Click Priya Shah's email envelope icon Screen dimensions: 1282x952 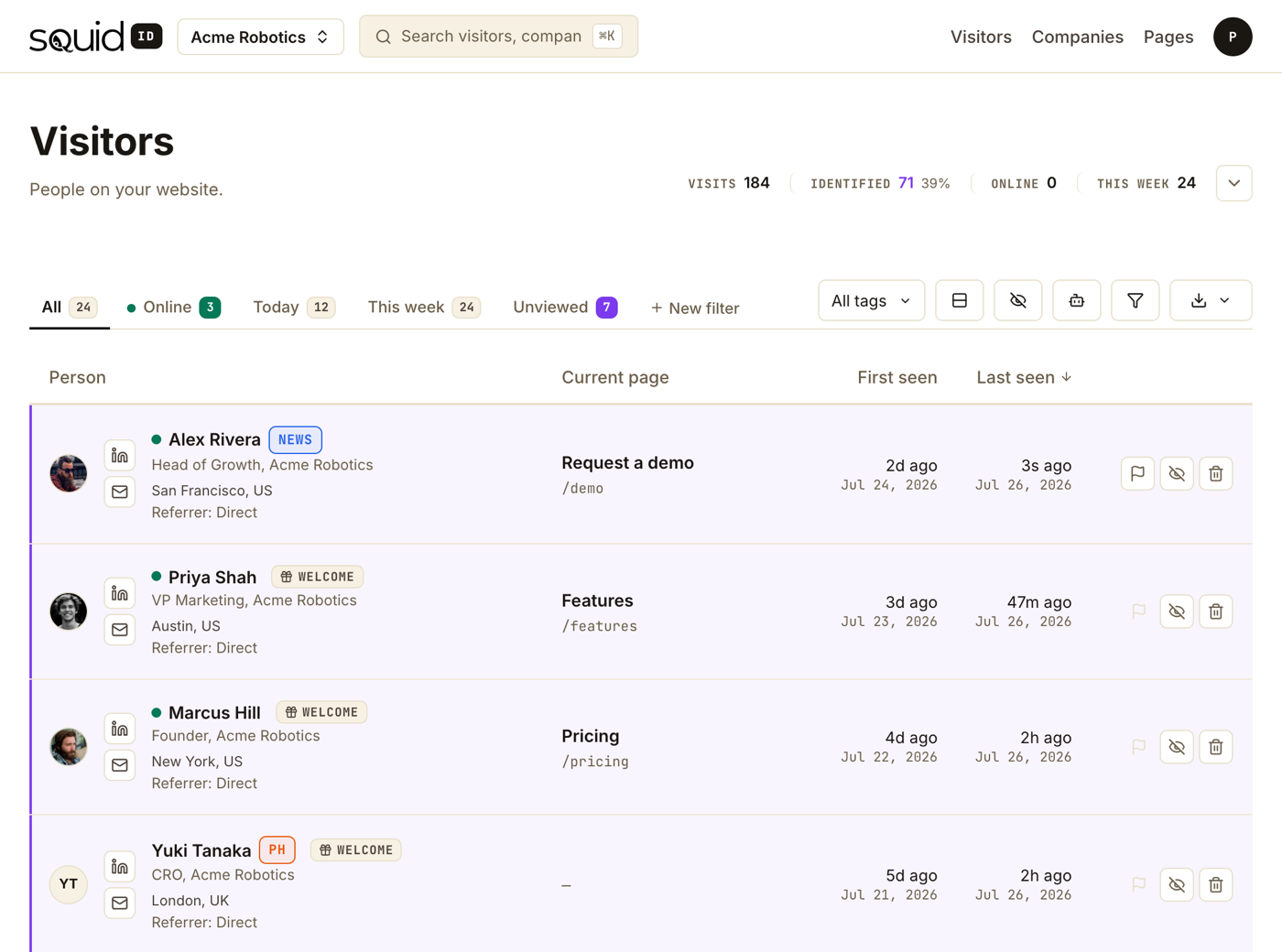click(120, 630)
